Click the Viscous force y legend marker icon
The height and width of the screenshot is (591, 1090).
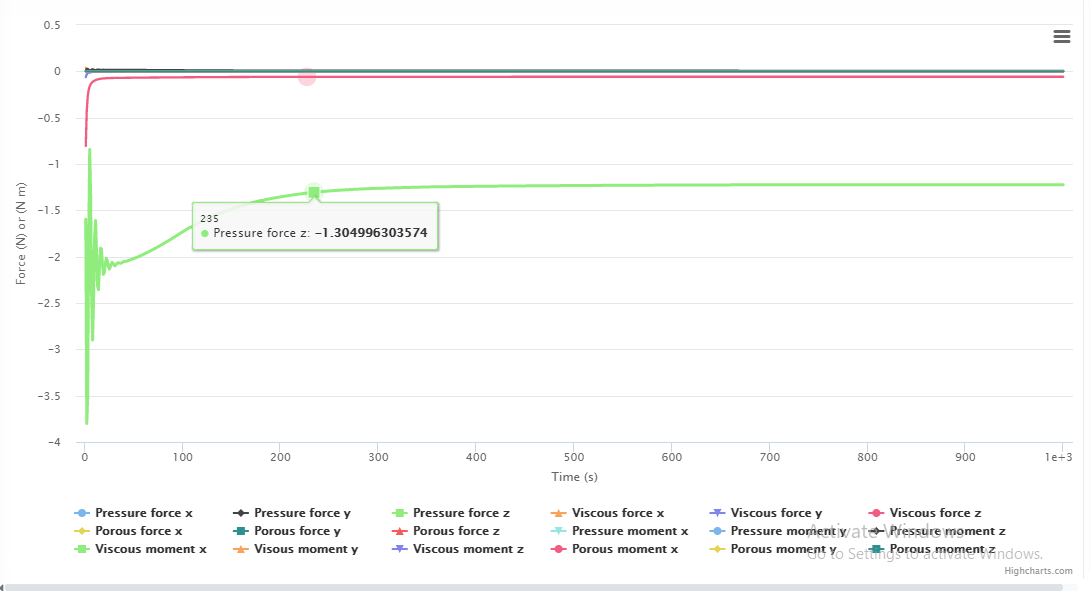(719, 513)
